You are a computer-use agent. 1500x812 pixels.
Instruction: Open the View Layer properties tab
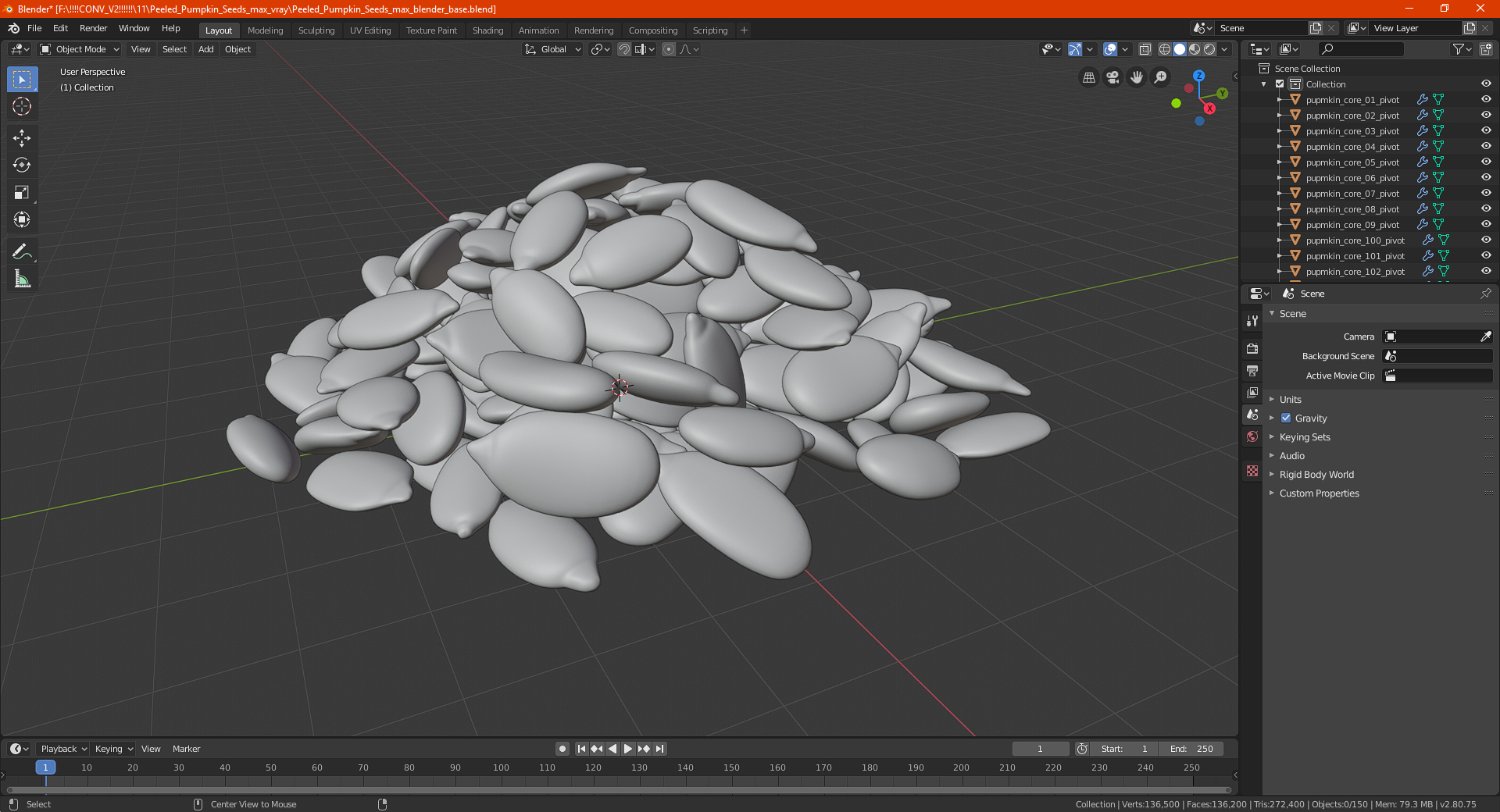pos(1252,392)
